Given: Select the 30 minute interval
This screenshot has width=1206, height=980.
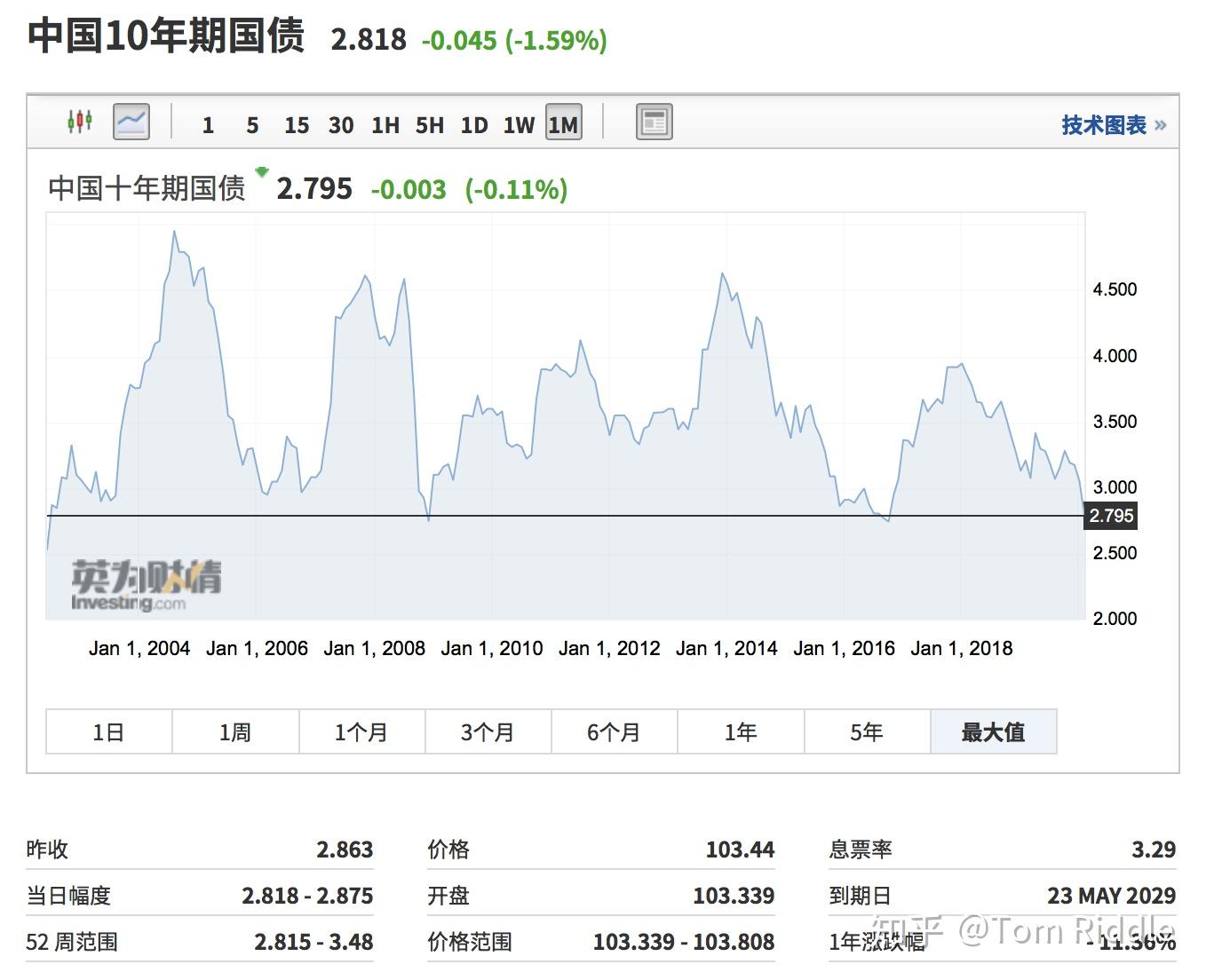Looking at the screenshot, I should pos(341,125).
